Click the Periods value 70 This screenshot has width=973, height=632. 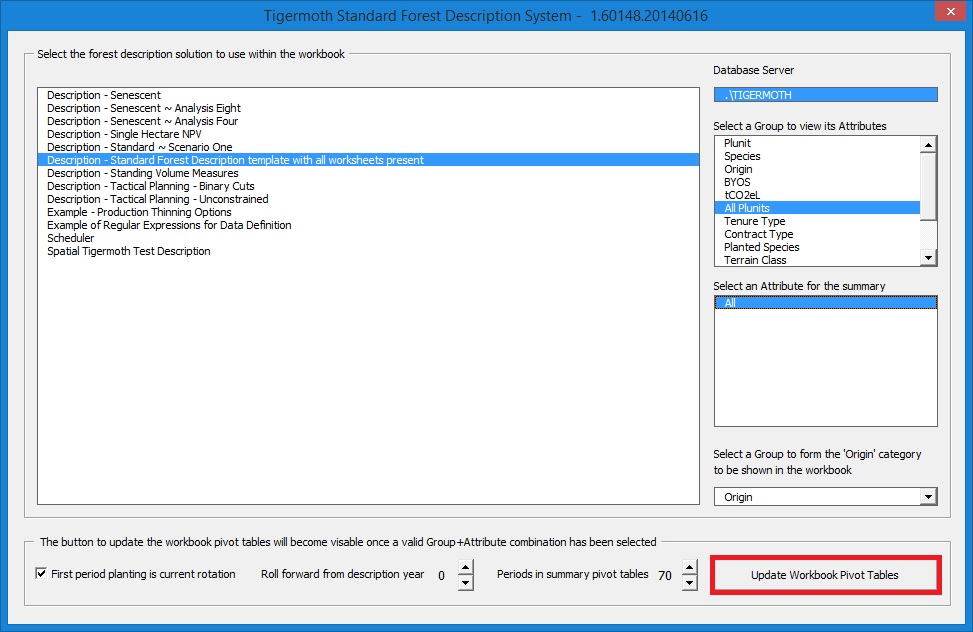(665, 576)
